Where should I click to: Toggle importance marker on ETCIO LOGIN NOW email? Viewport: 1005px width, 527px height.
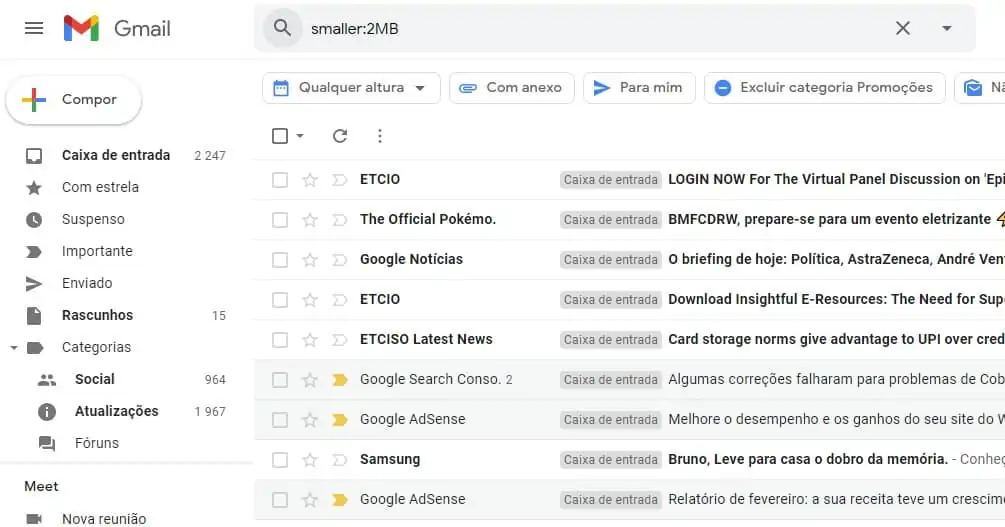[340, 180]
